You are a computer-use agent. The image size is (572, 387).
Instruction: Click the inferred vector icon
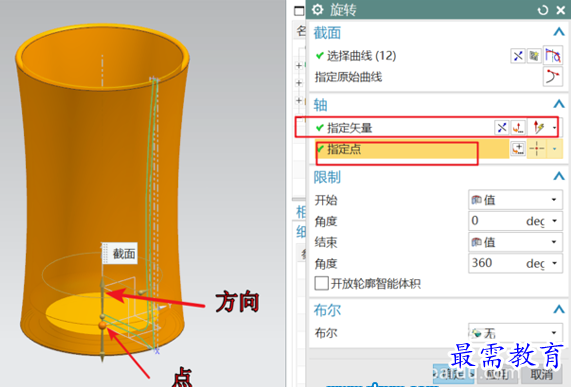click(x=539, y=128)
